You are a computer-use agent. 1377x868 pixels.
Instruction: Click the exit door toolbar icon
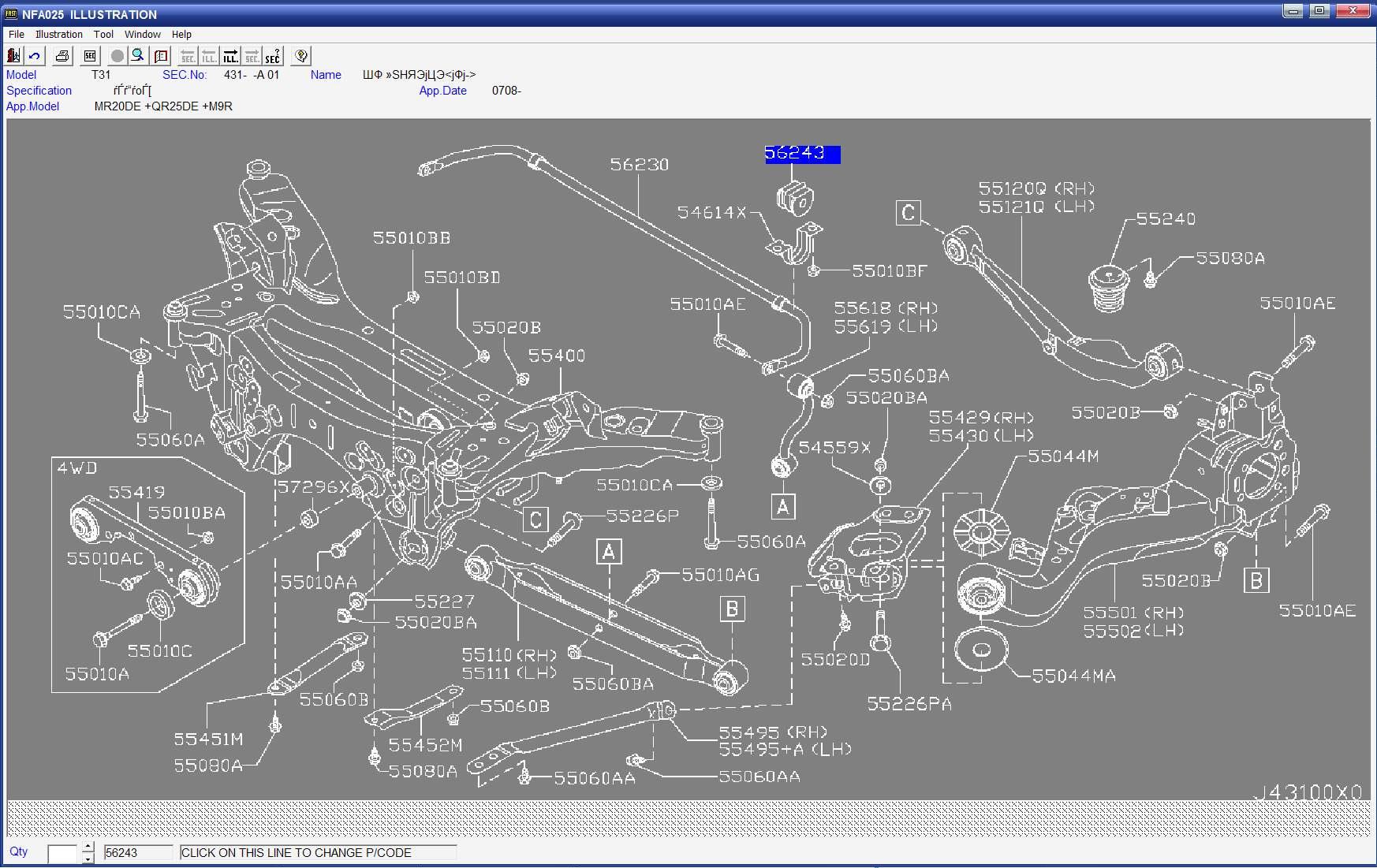click(x=13, y=56)
